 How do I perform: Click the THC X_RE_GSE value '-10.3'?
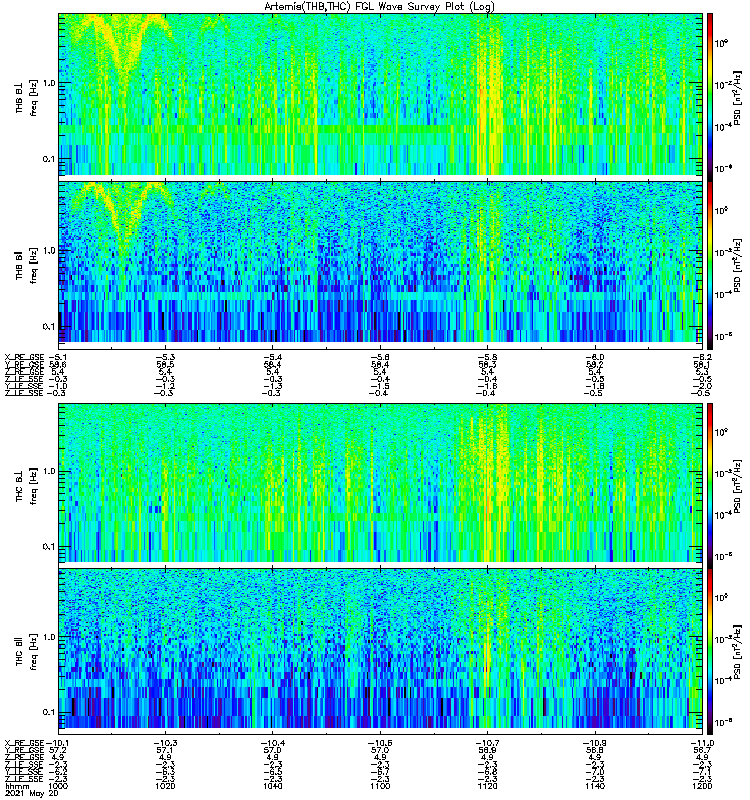coord(164,743)
